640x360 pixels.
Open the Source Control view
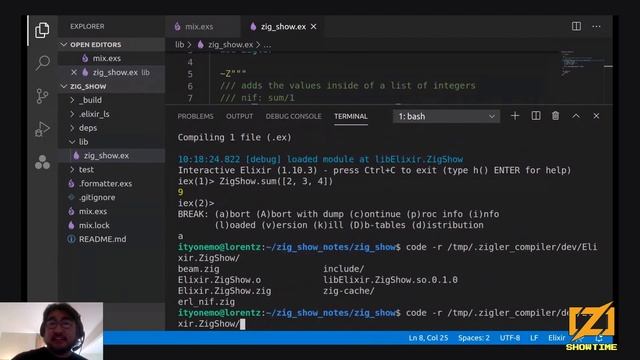click(x=42, y=96)
